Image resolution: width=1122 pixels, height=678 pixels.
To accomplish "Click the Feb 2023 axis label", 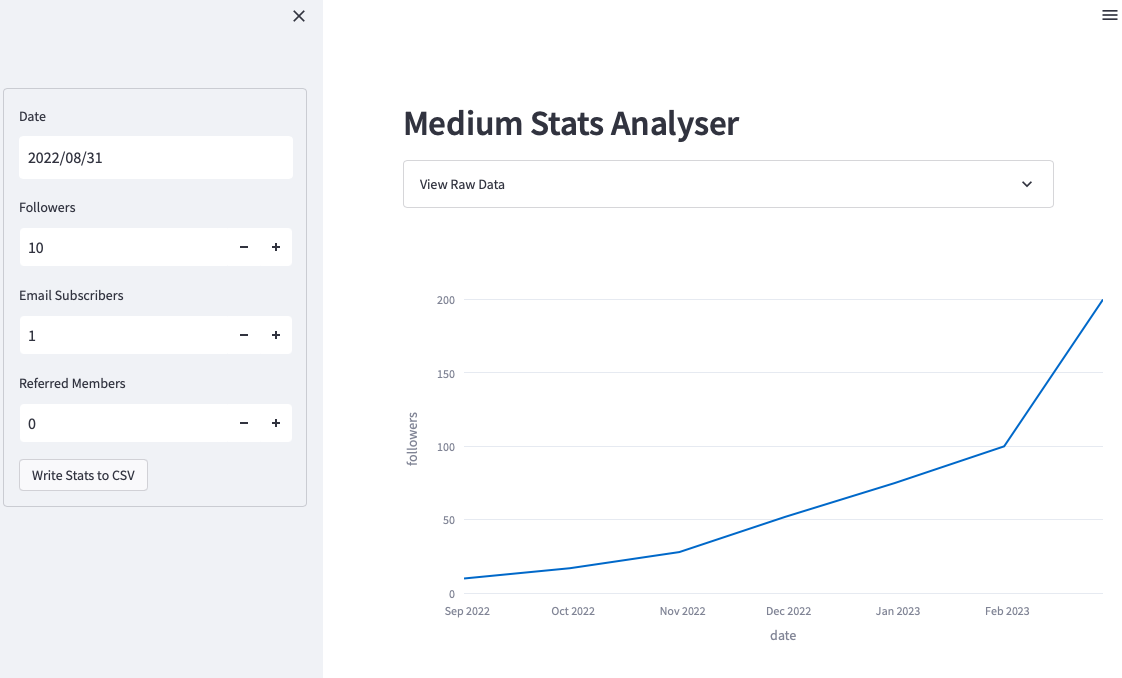I will [x=1006, y=611].
